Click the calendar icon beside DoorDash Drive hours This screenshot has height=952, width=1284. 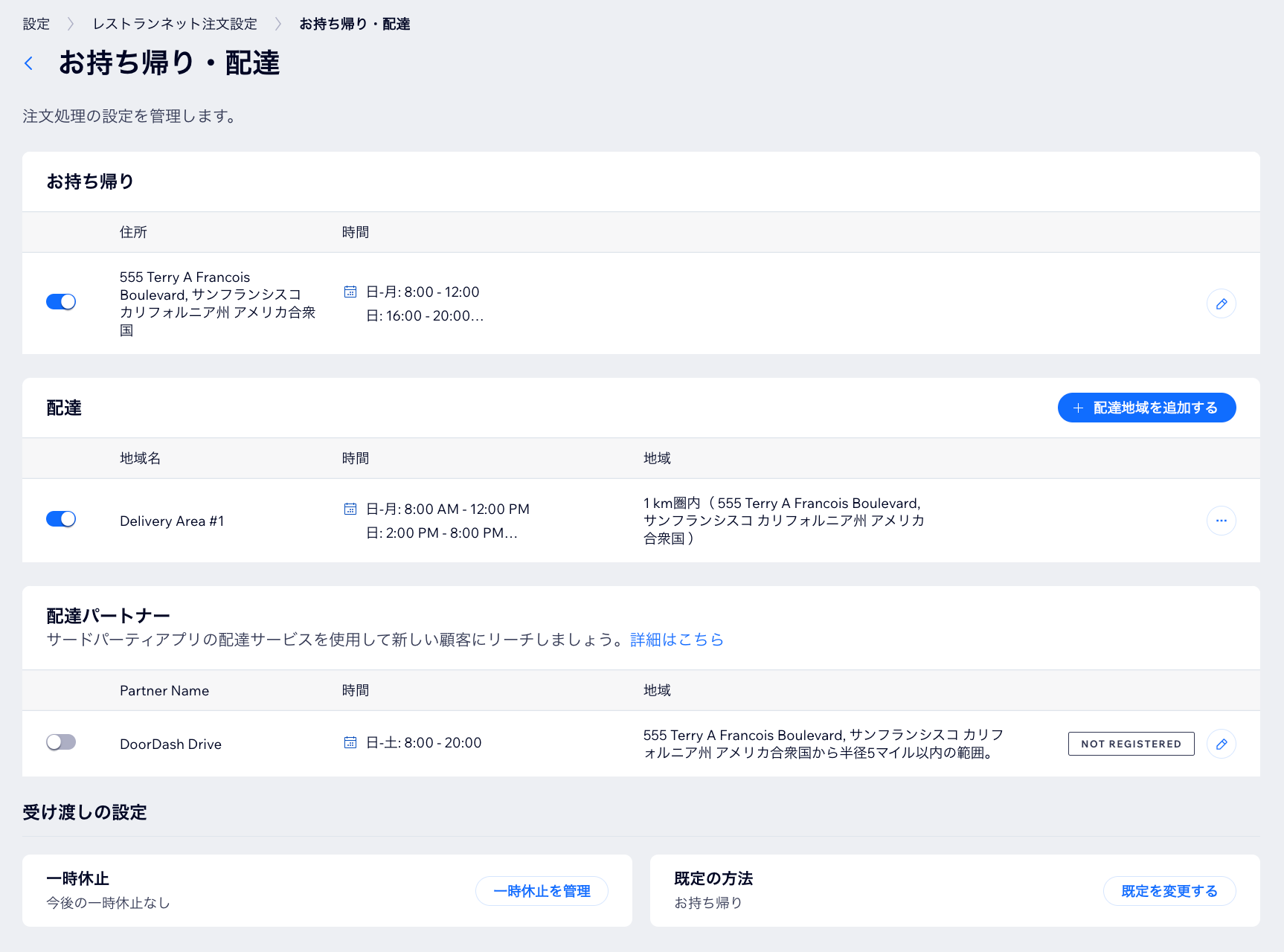[350, 742]
